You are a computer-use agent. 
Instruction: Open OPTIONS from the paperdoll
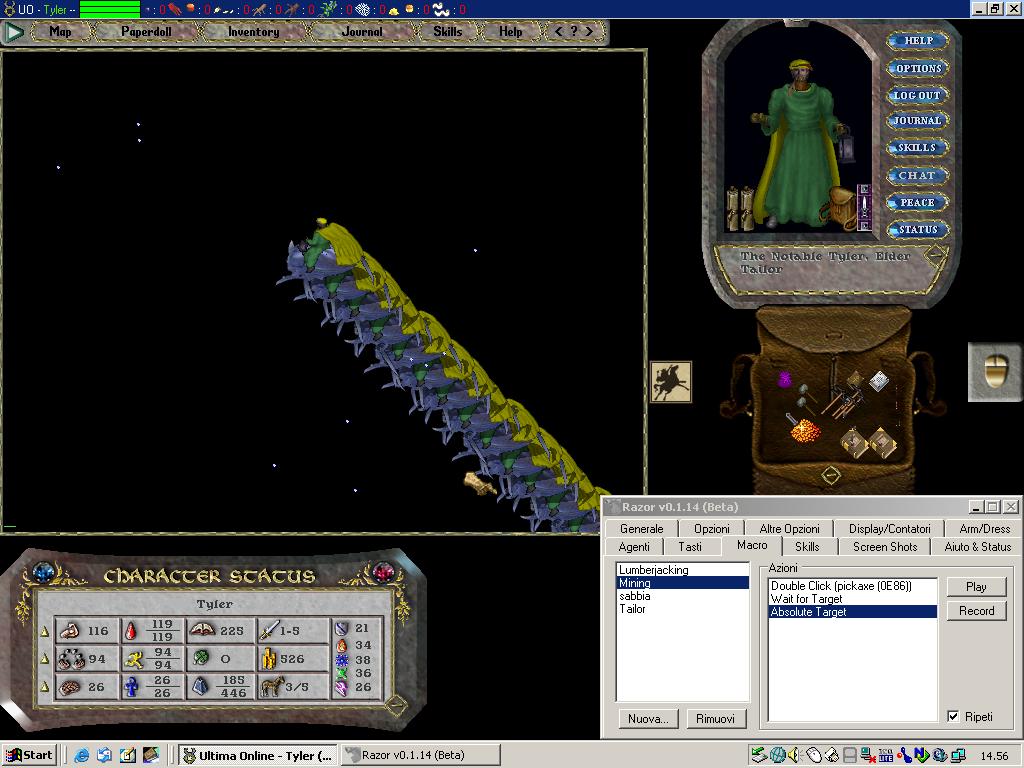tap(918, 68)
